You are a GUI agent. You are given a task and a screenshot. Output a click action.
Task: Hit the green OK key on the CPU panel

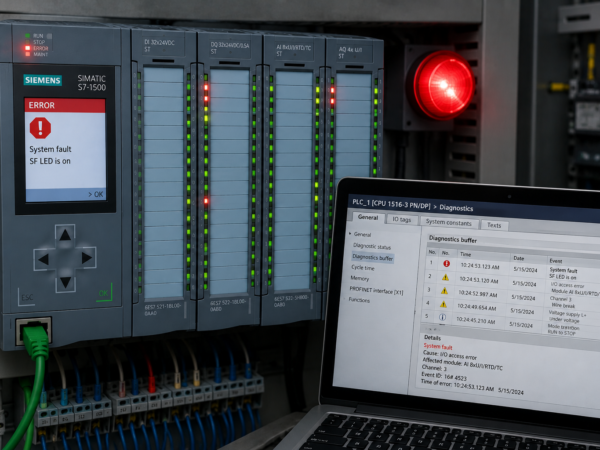[x=103, y=293]
